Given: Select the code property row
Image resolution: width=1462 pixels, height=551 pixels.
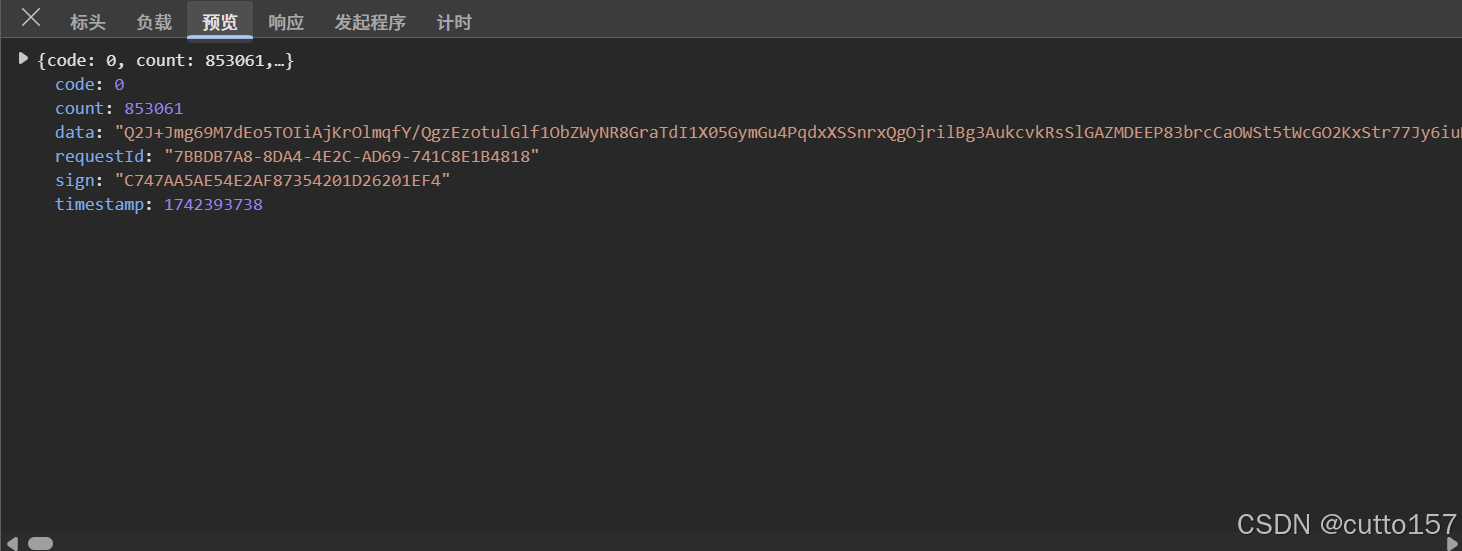Looking at the screenshot, I should (x=90, y=85).
